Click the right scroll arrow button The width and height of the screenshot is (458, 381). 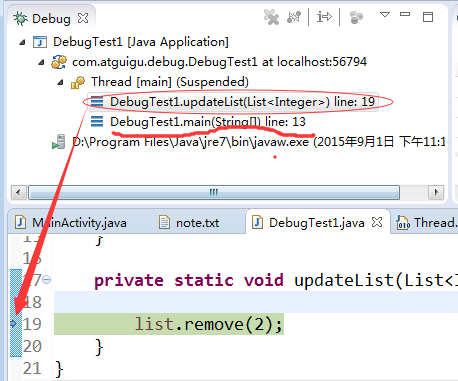click(x=436, y=192)
